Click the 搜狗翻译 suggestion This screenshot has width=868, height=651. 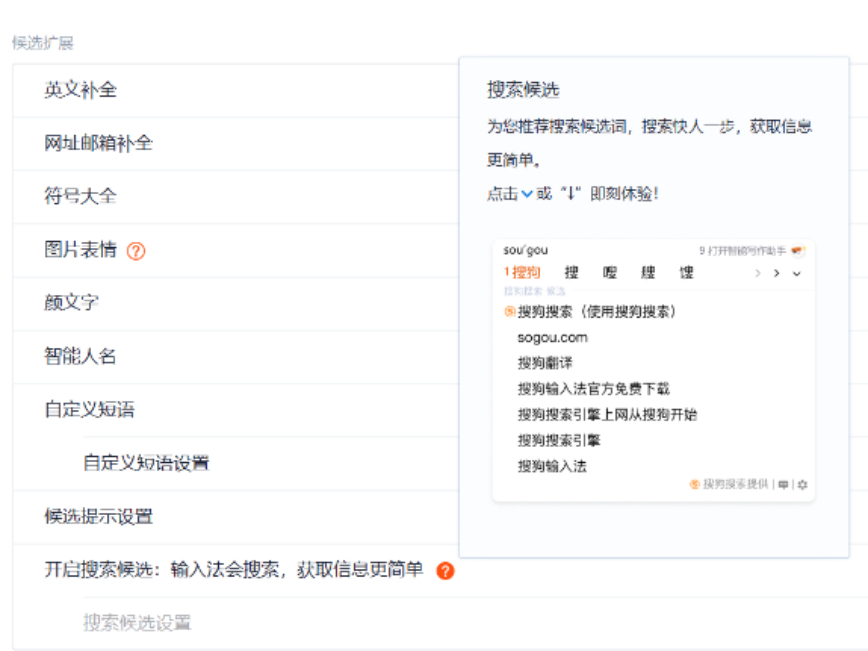click(x=545, y=363)
